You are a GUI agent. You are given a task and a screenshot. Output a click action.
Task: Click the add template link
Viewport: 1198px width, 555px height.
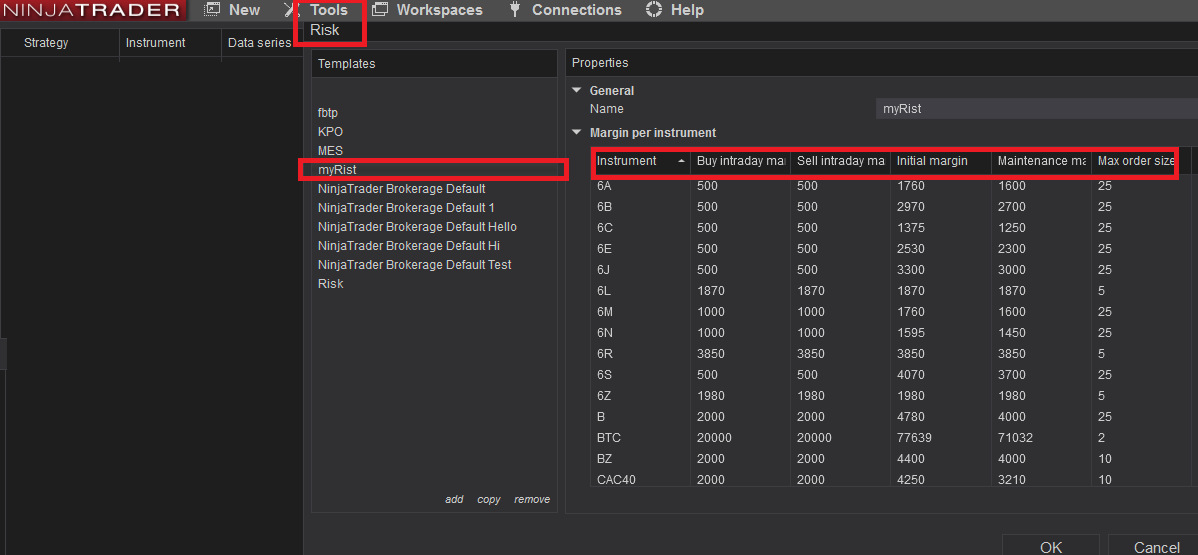[454, 500]
